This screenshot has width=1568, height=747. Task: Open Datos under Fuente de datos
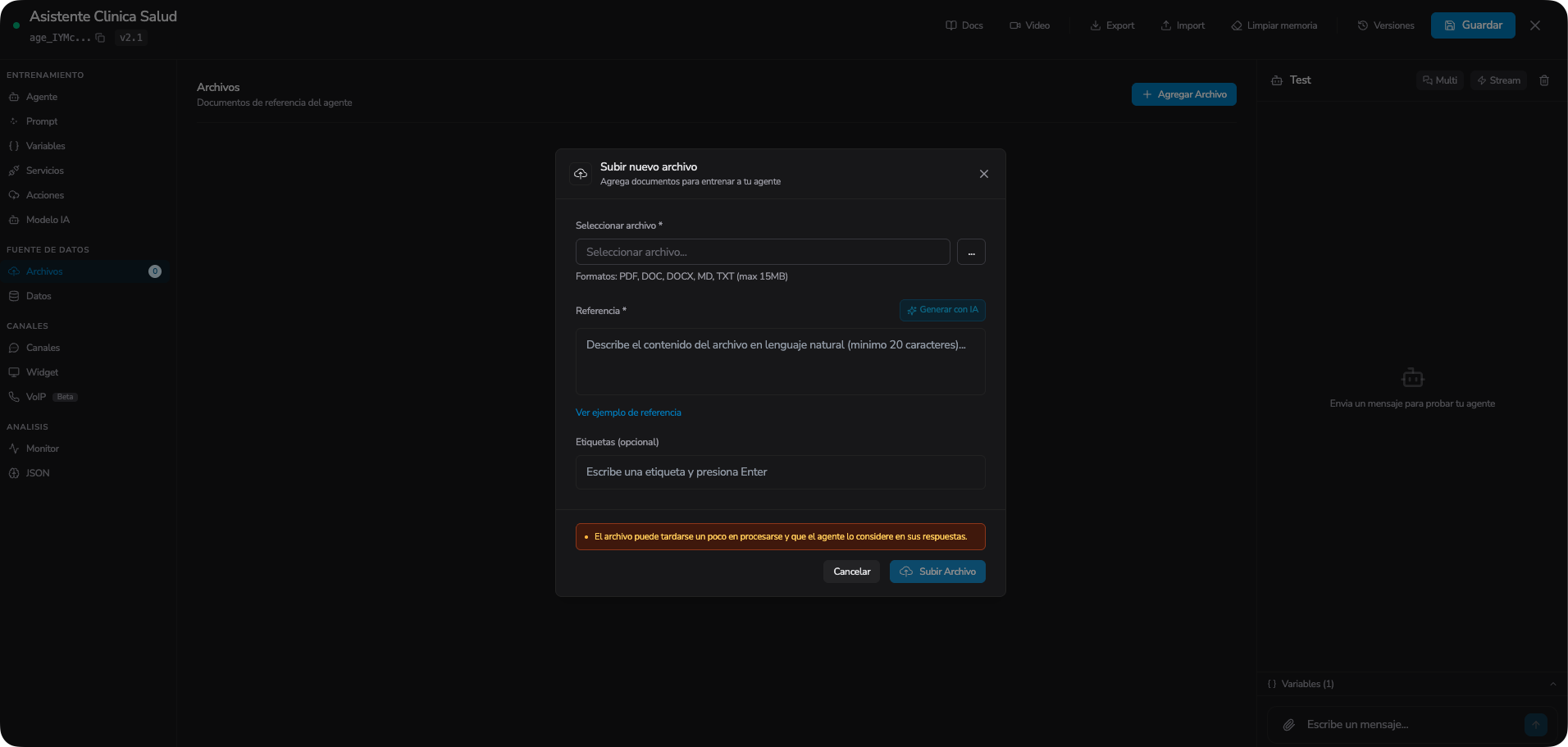point(85,296)
